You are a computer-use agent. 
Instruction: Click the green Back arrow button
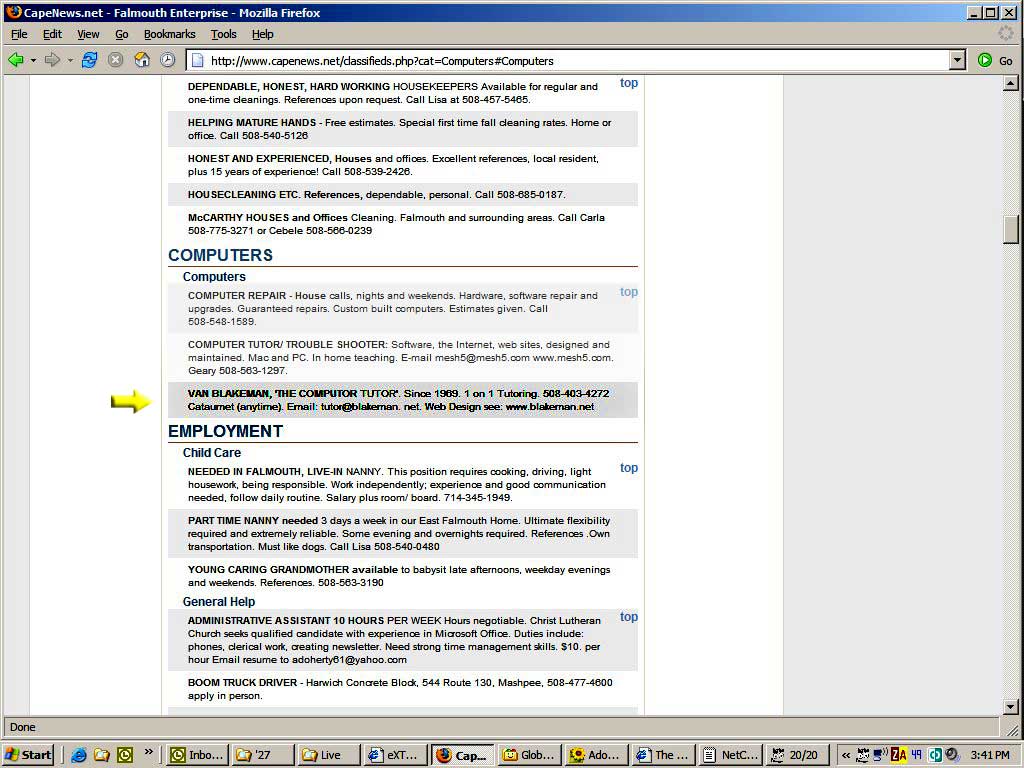click(15, 60)
